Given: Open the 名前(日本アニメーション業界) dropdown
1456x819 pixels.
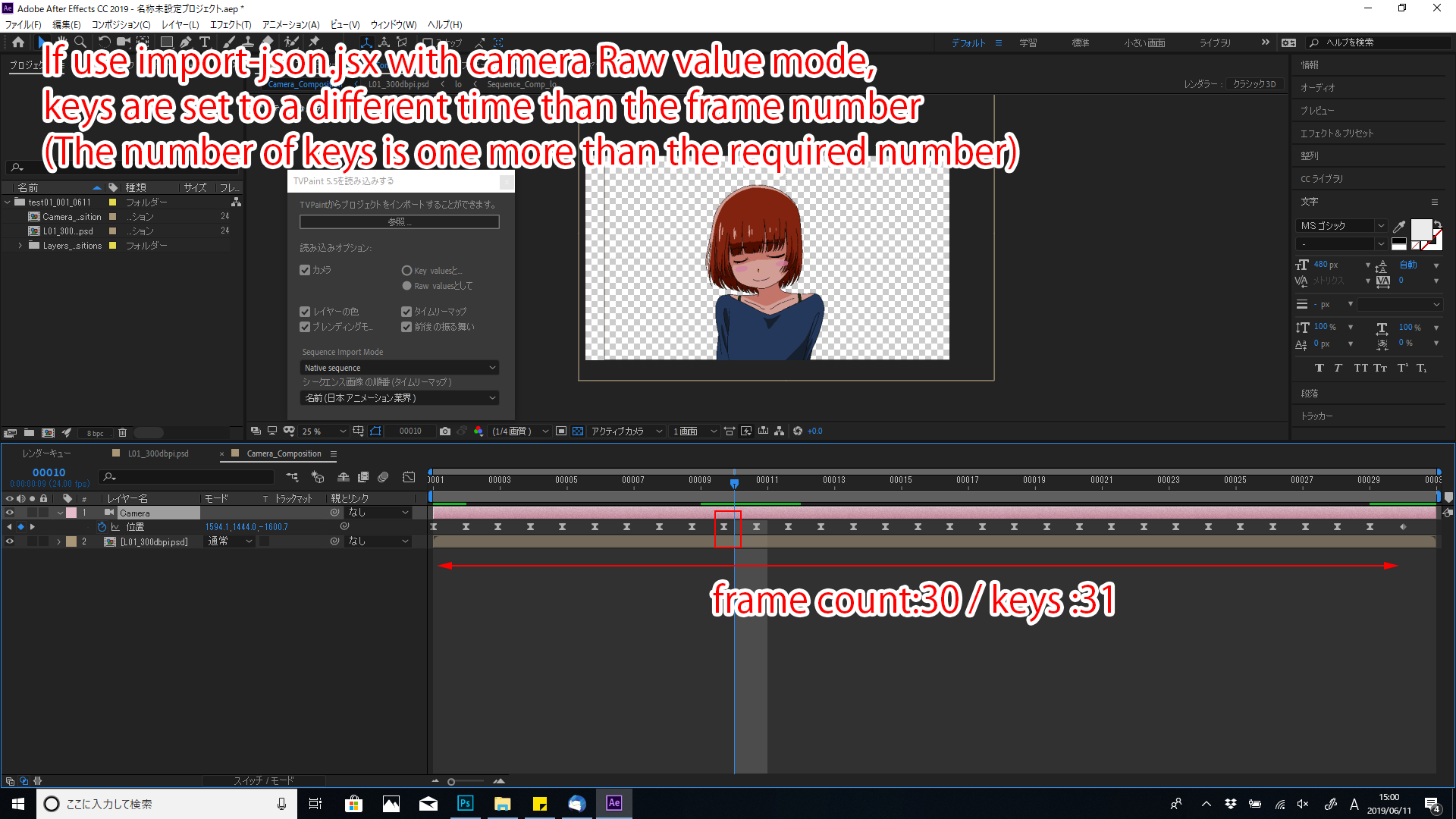Looking at the screenshot, I should (400, 398).
